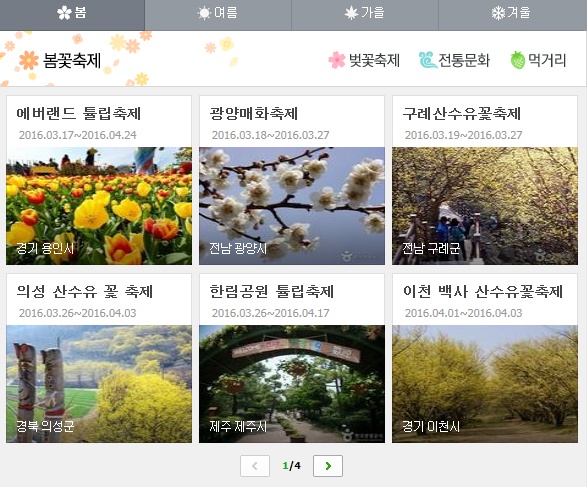Switch to the 겨울 season tab
587x487 pixels.
pos(513,15)
